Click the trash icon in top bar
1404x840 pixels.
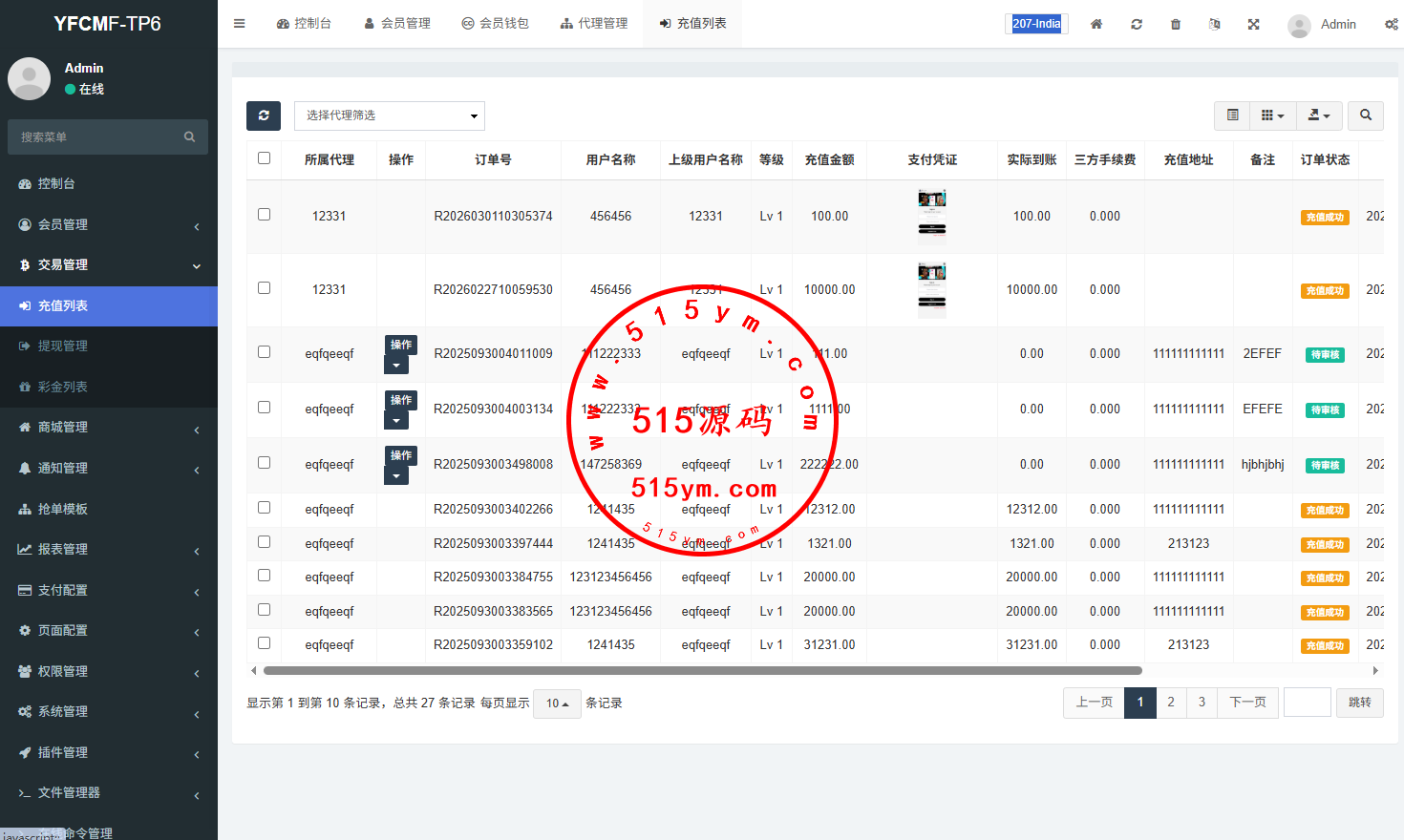pos(1176,24)
